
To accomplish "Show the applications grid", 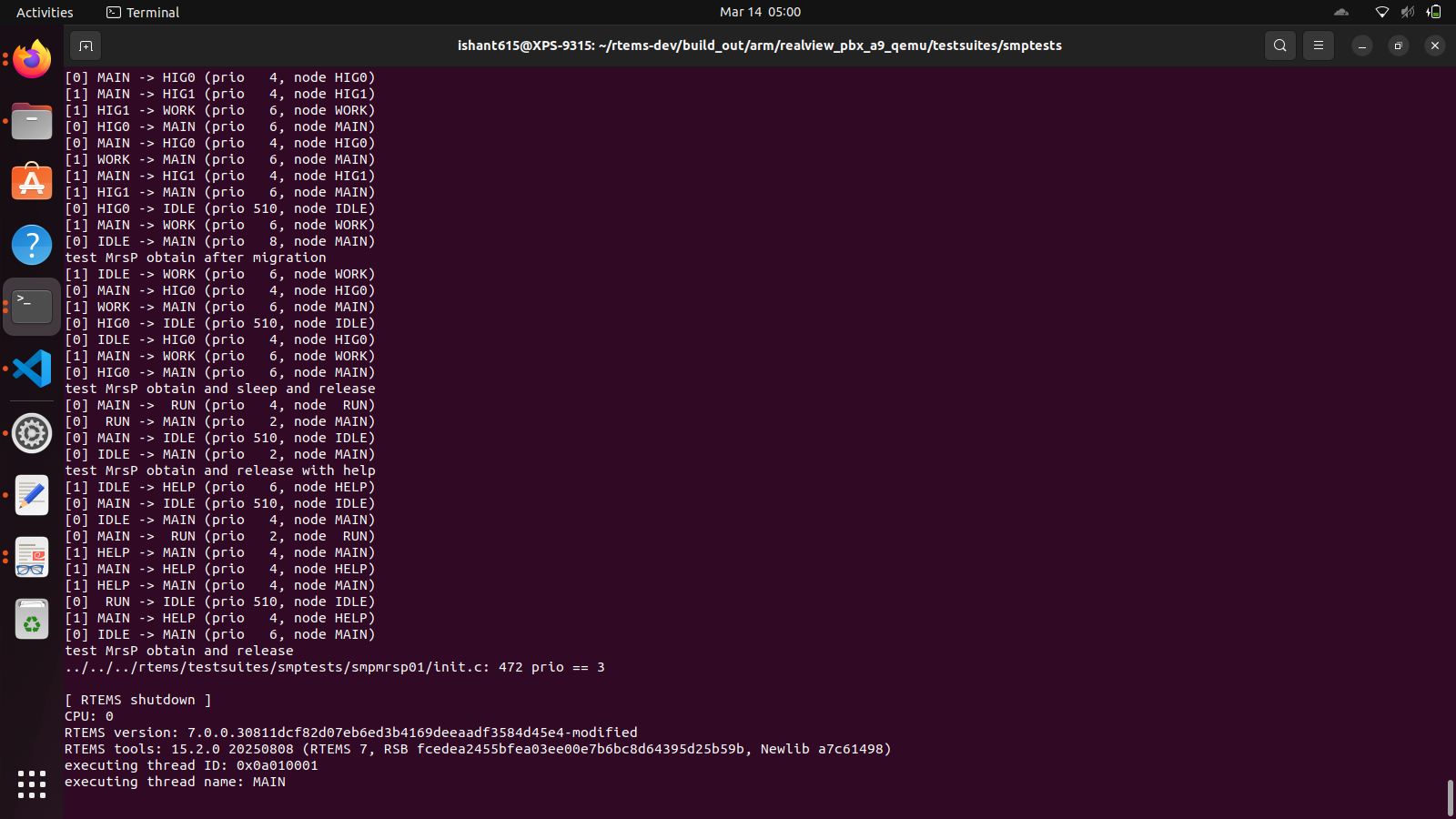I will coord(32,784).
